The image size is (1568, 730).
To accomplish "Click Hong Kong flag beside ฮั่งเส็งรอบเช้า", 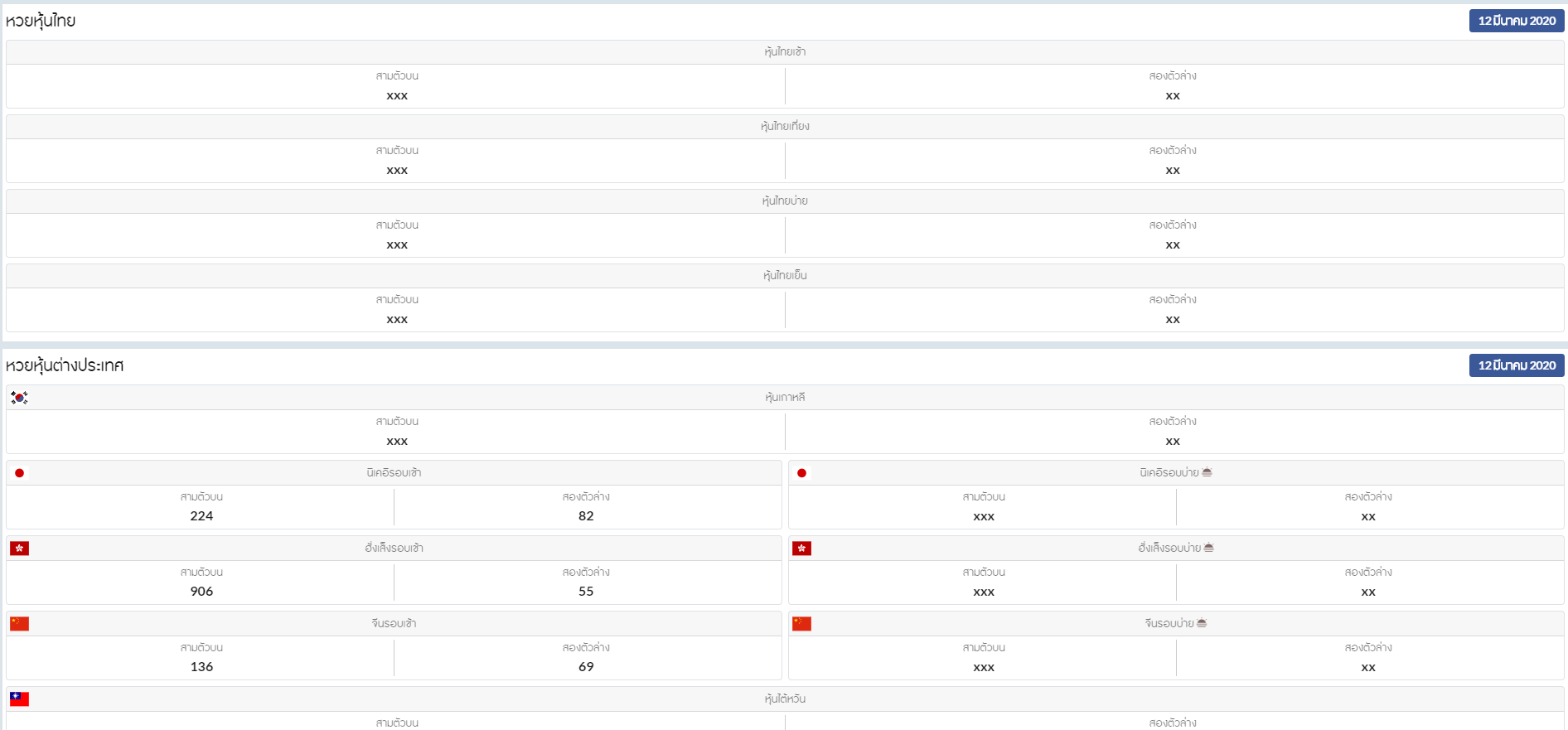I will [x=19, y=549].
